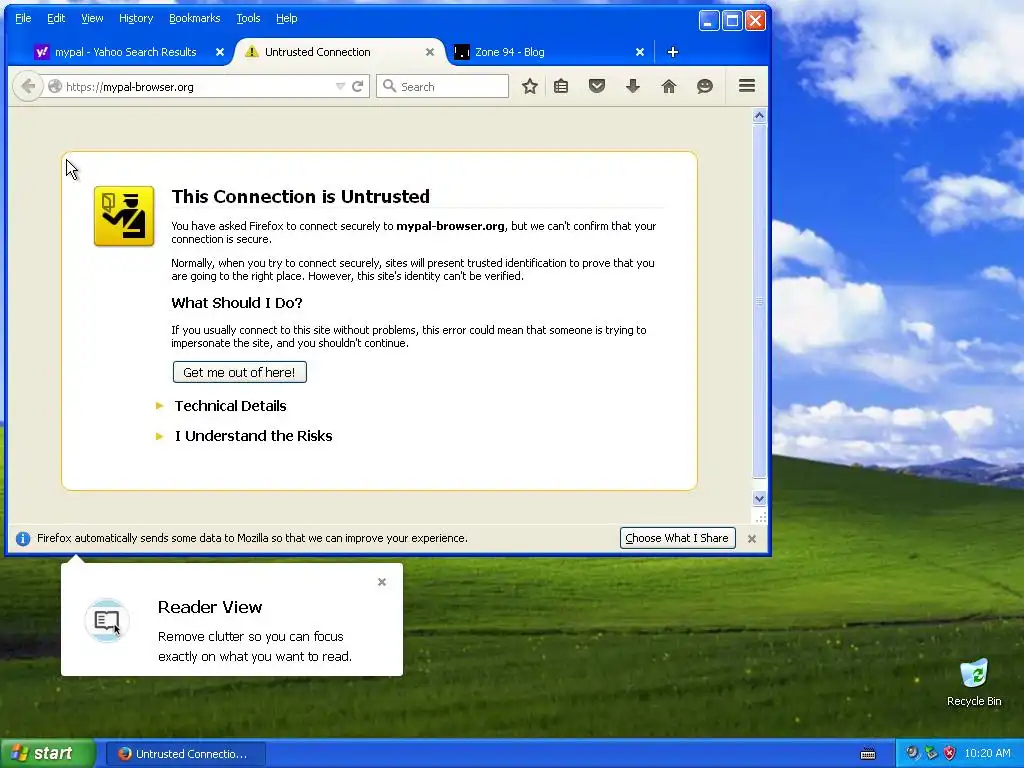Dismiss the Mozilla data notification bar
Screen dimensions: 1024x768
click(752, 539)
